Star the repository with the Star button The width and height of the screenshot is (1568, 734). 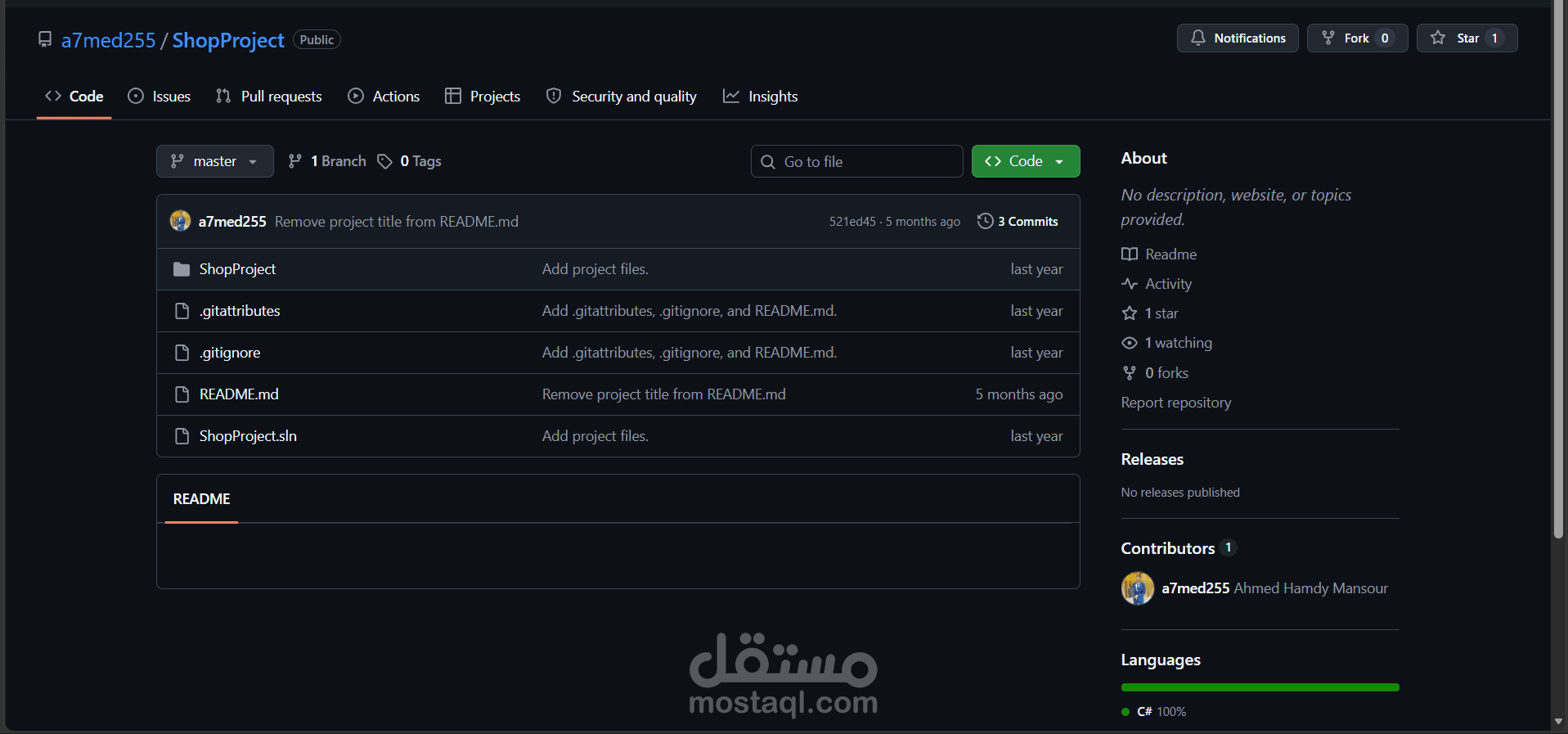(x=1467, y=38)
